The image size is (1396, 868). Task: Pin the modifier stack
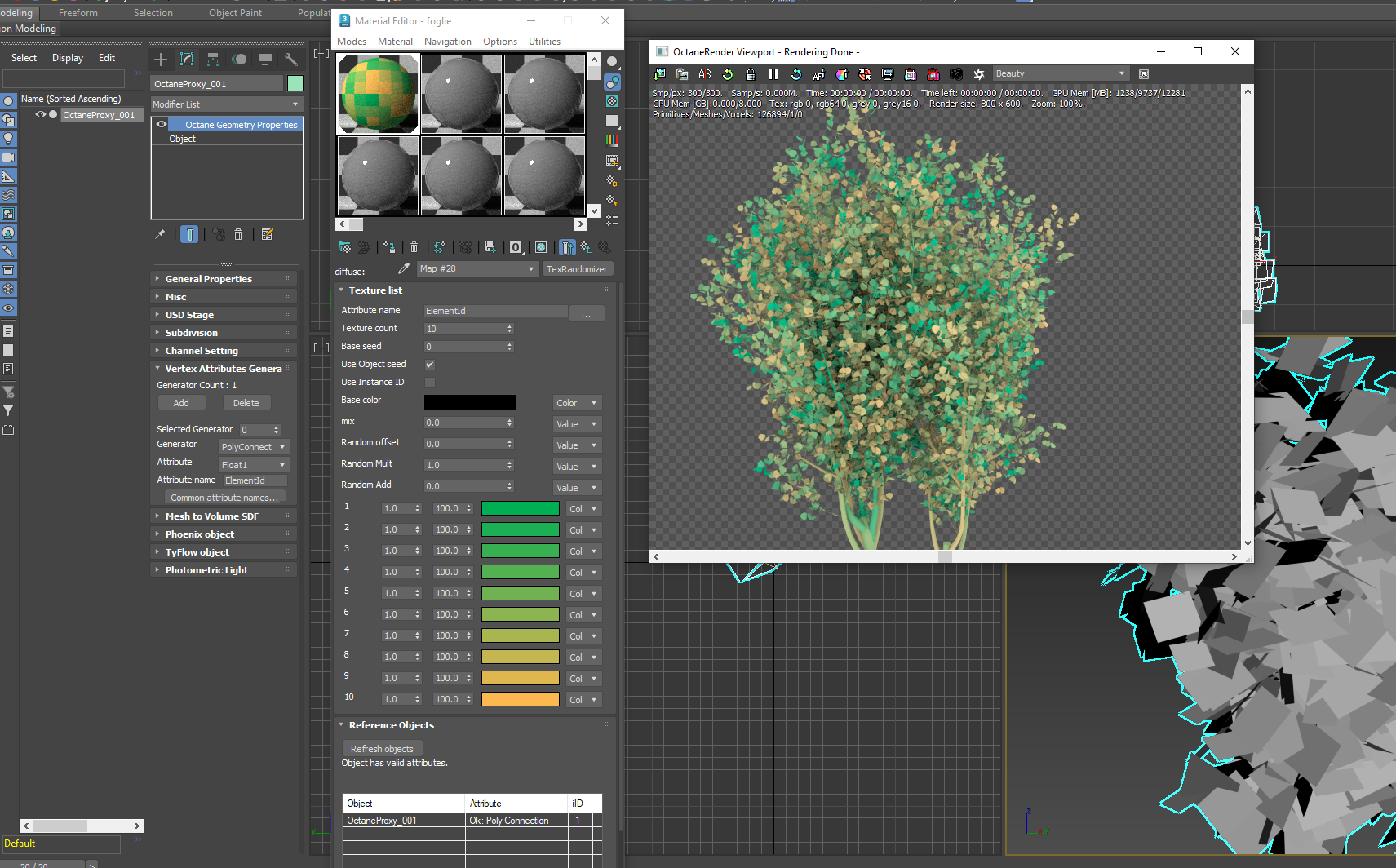click(161, 234)
